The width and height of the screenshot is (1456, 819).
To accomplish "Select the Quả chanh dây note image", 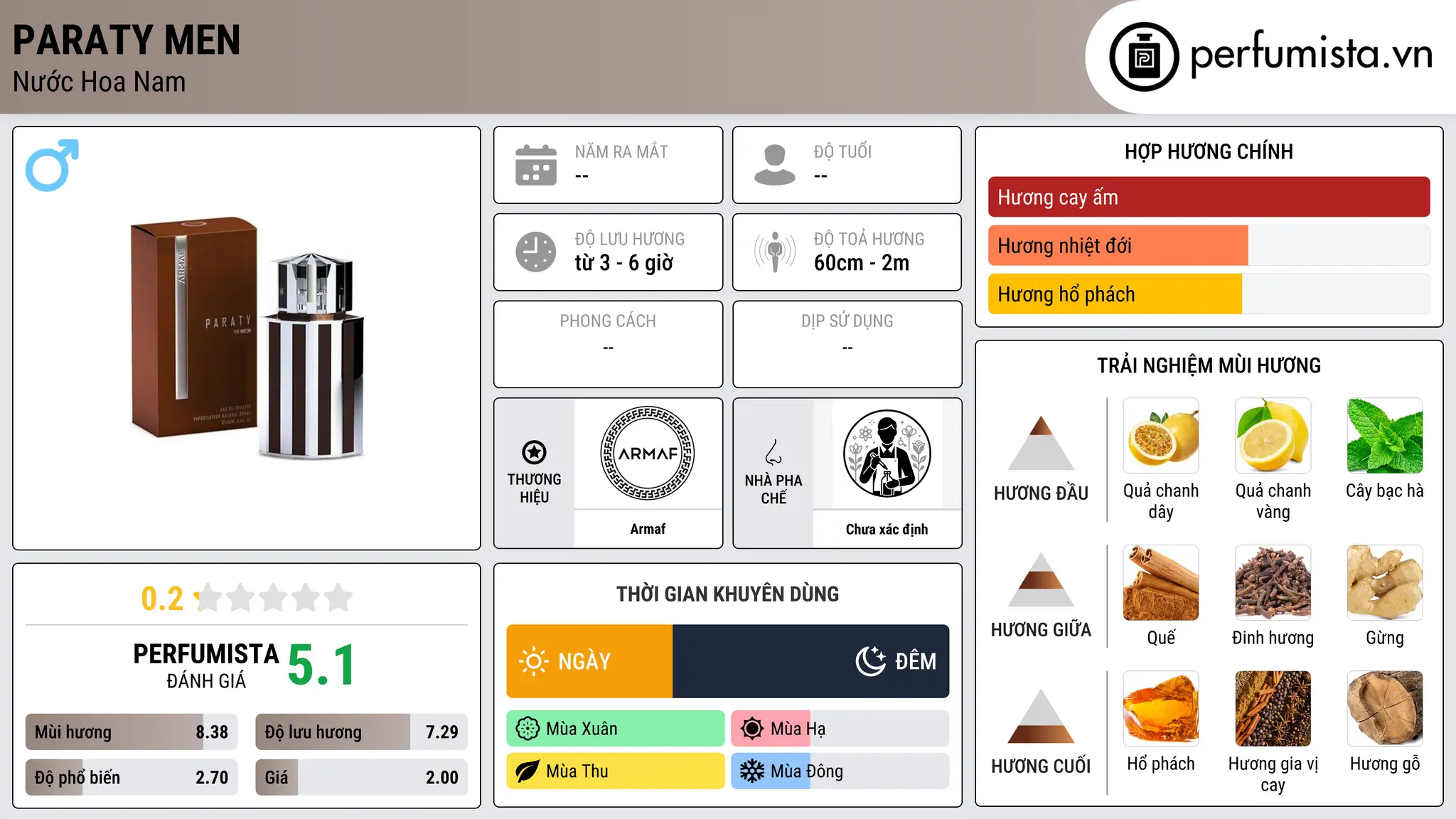I will pyautogui.click(x=1161, y=436).
